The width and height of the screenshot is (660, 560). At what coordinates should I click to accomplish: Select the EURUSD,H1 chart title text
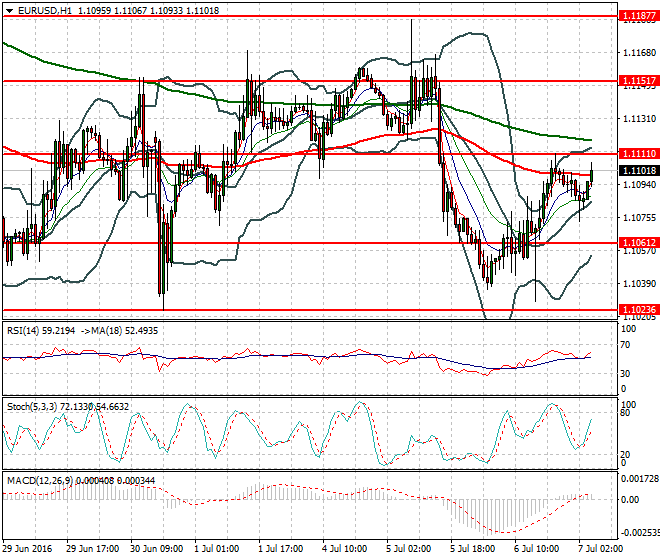45,11
